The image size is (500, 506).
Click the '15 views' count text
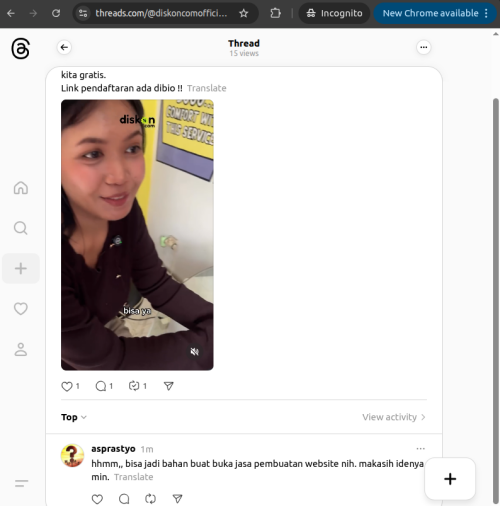[x=244, y=53]
